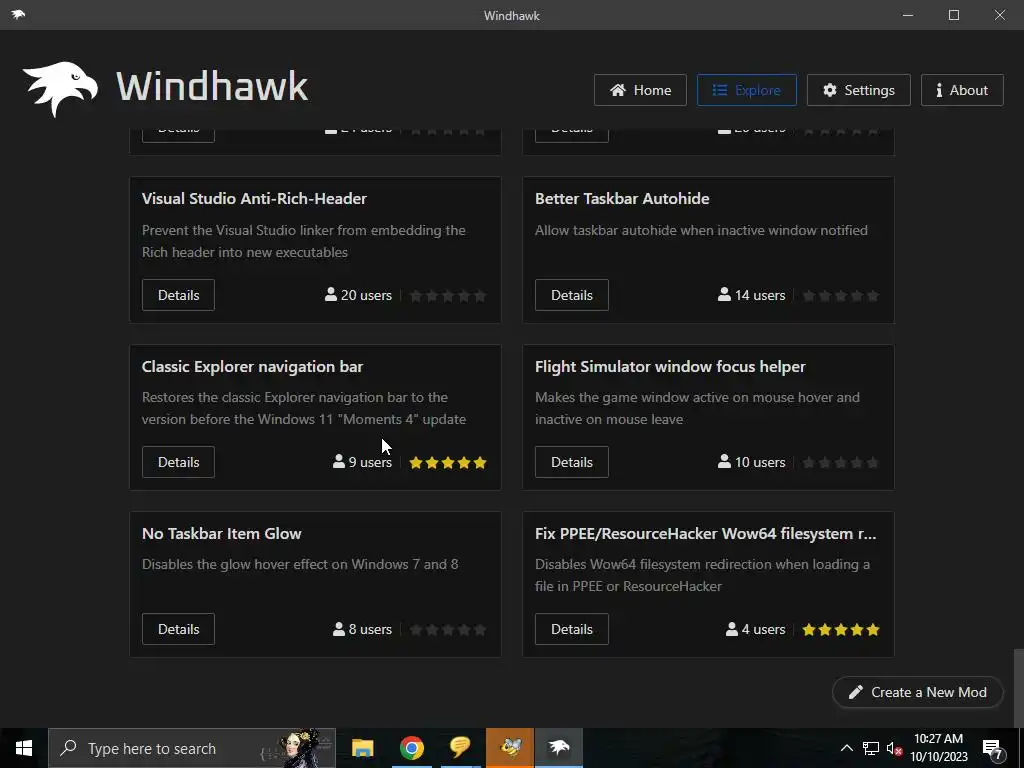
Task: Click user icon beside 14 users
Action: click(x=724, y=295)
